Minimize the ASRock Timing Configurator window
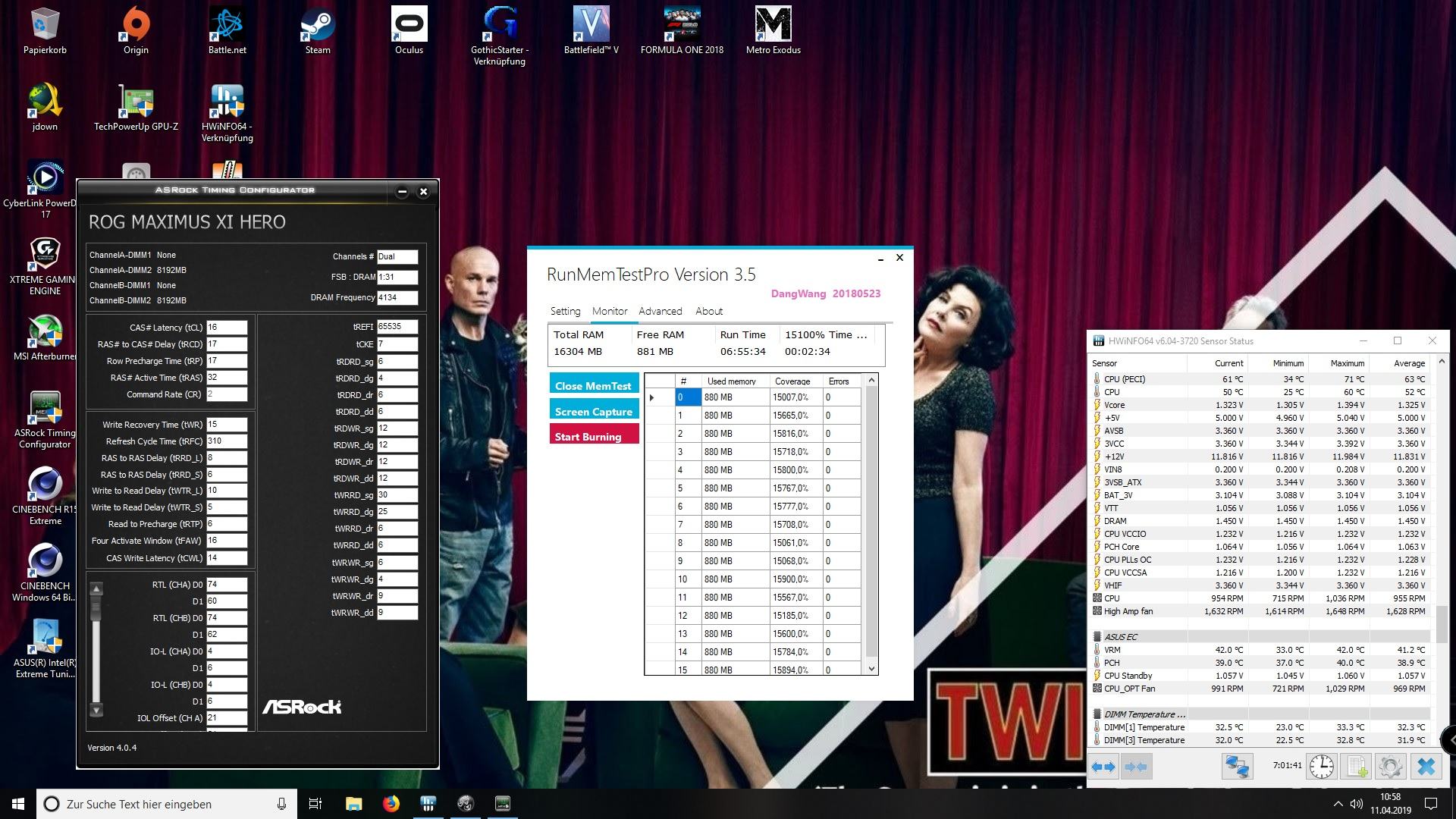1456x819 pixels. pos(403,191)
